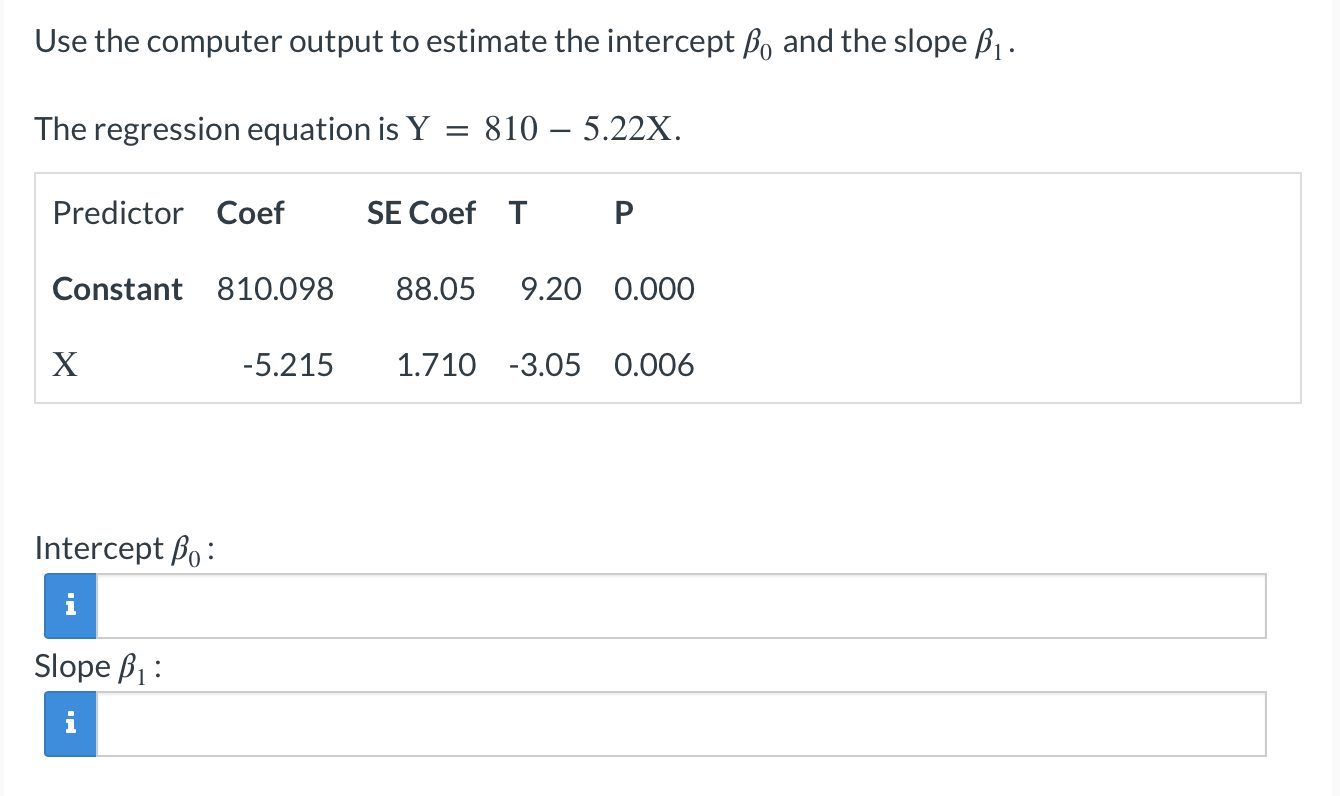Select the p-value 0.006 for X
Viewport: 1340px width, 796px height.
655,365
